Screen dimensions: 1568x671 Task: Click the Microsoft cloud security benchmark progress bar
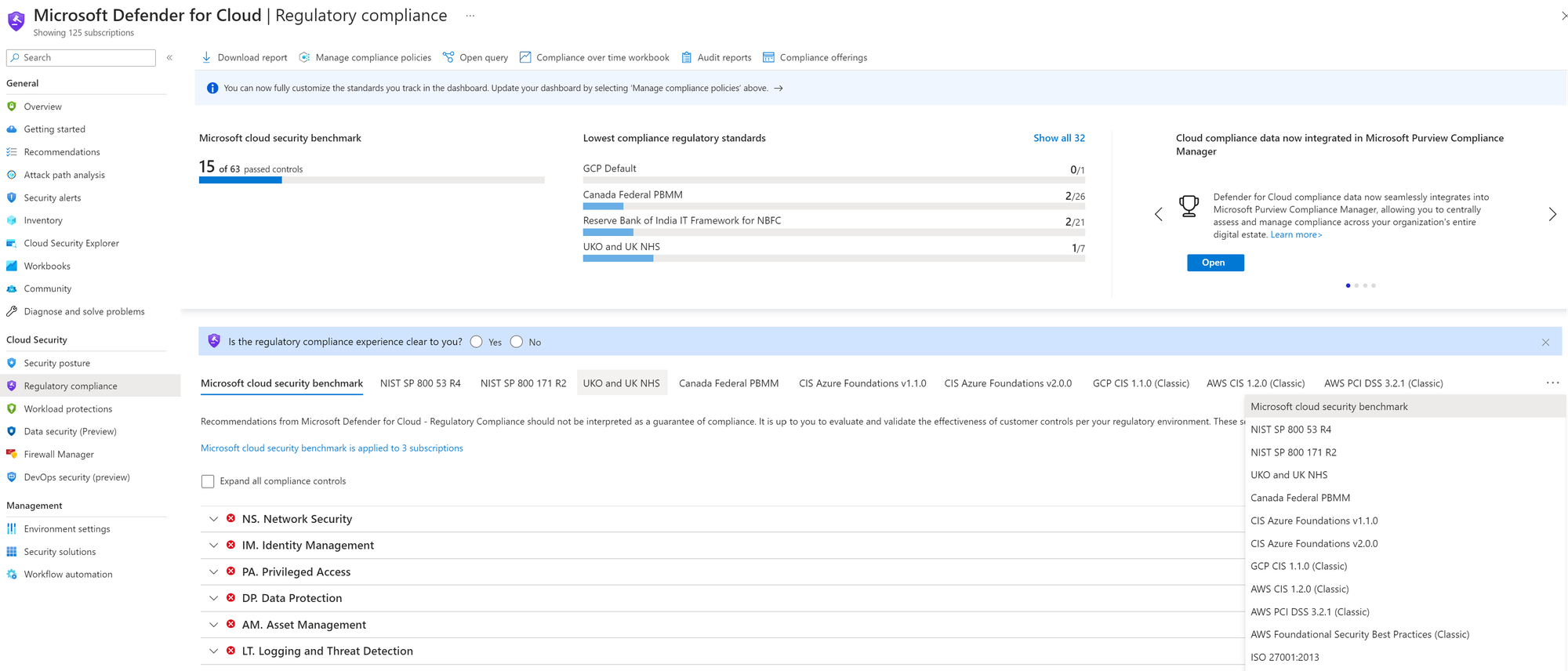coord(372,180)
